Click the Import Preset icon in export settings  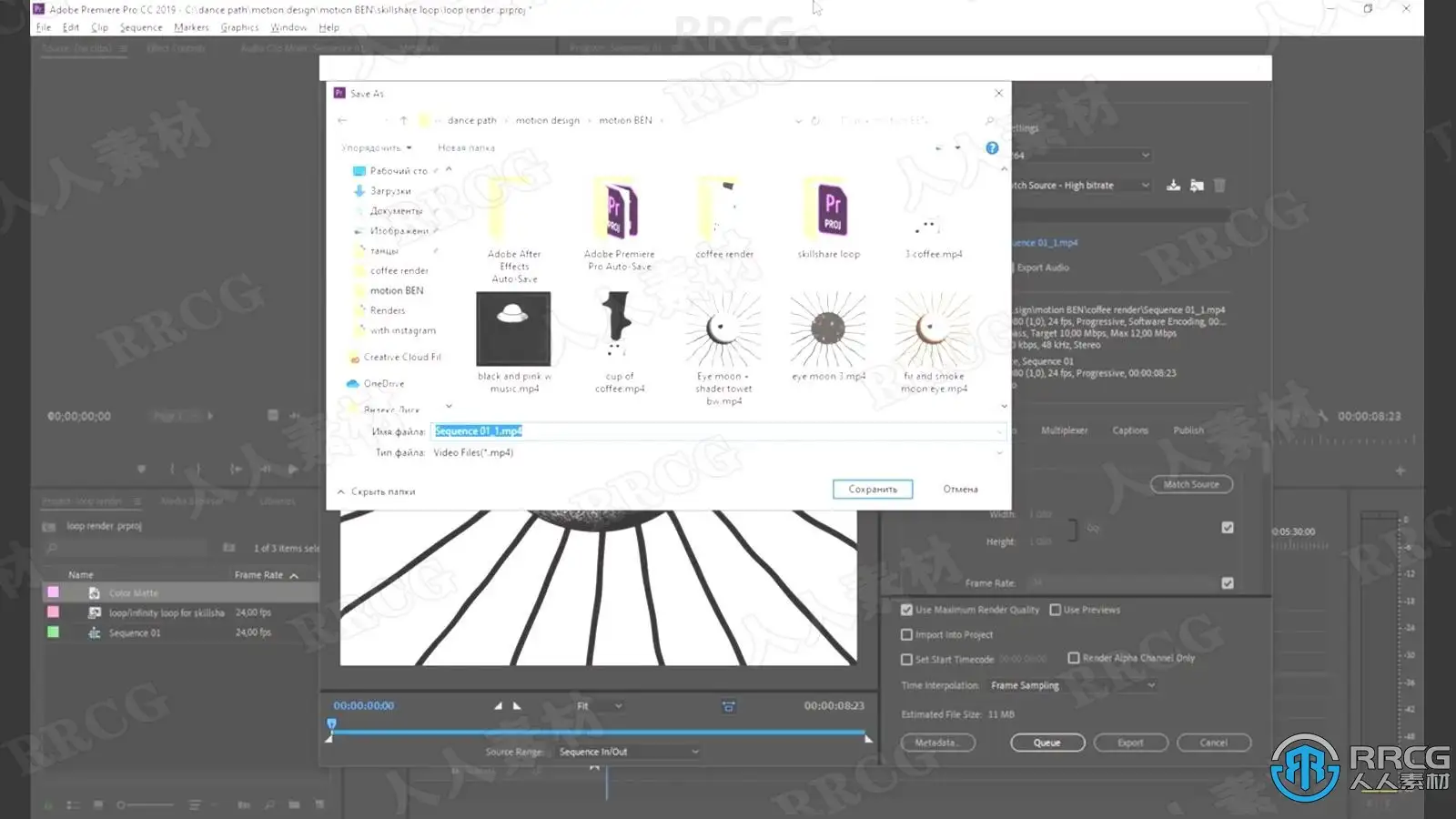[x=1197, y=186]
